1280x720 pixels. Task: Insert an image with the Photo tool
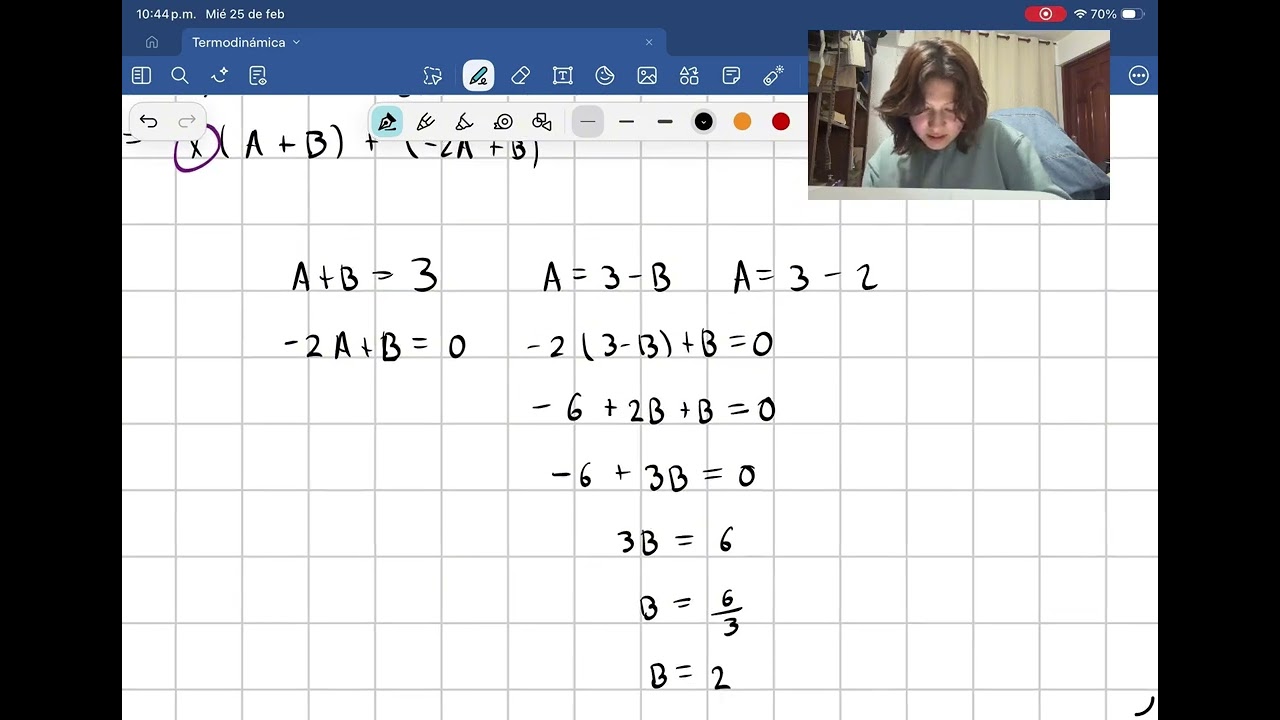647,76
